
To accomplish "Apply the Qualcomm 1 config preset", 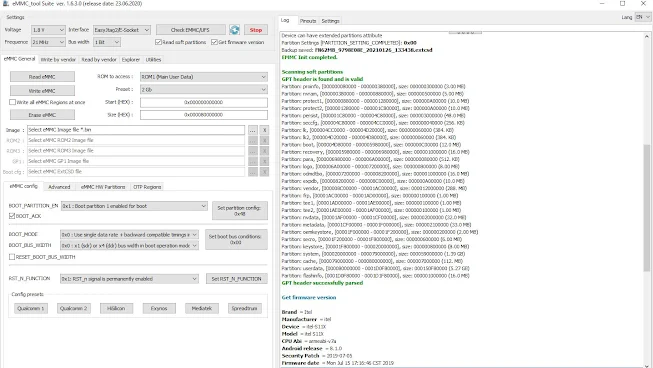I will coord(31,308).
